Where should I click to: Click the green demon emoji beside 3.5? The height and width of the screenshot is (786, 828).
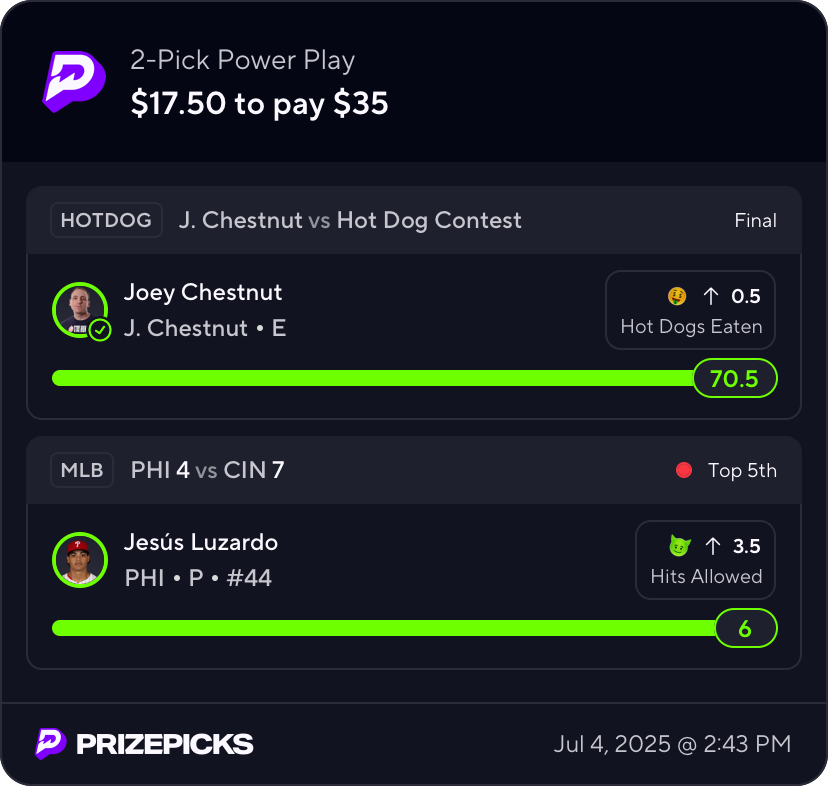(x=680, y=546)
